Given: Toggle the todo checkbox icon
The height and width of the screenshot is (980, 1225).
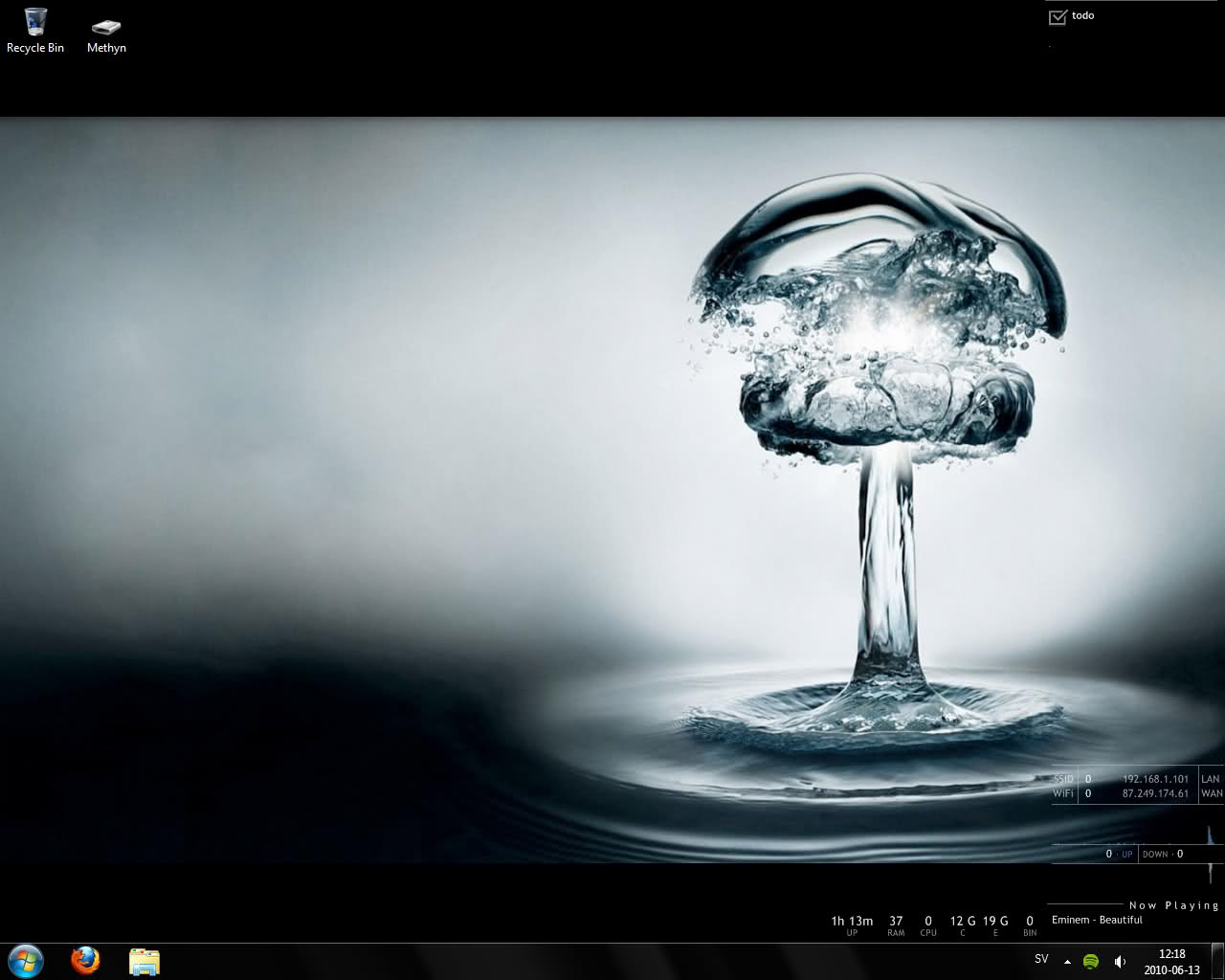Looking at the screenshot, I should point(1058,16).
